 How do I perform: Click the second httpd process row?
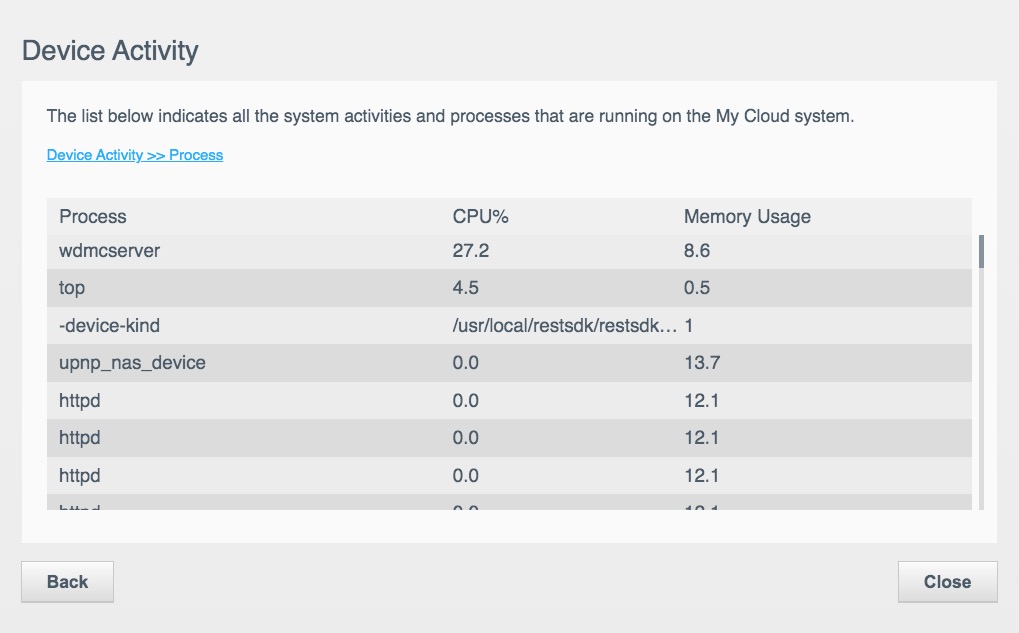tap(80, 438)
